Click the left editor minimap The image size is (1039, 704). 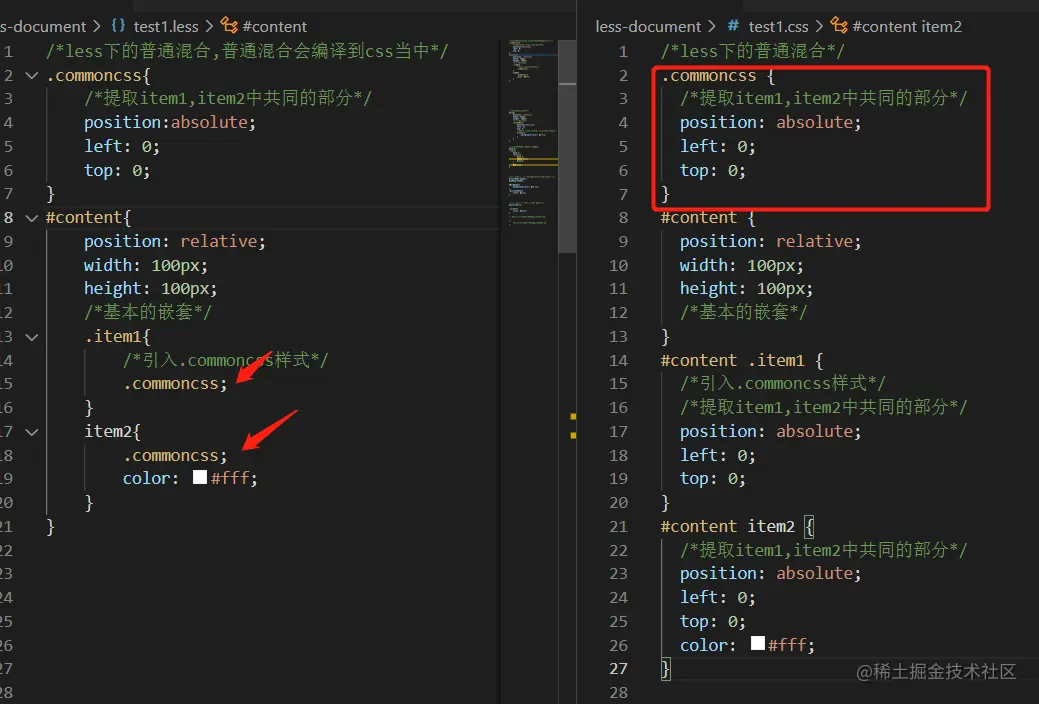click(533, 133)
